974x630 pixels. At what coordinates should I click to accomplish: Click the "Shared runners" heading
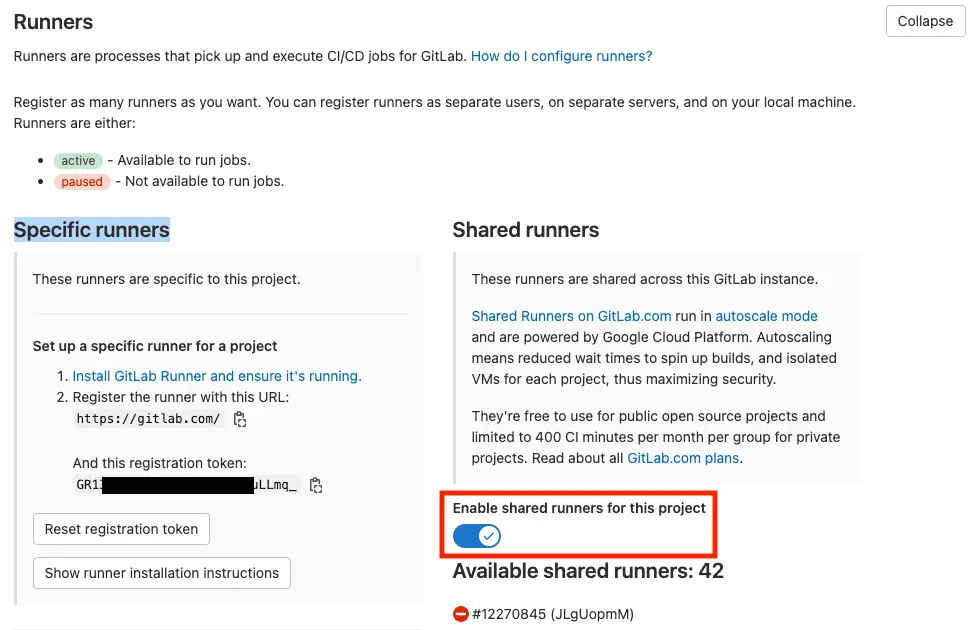pyautogui.click(x=526, y=229)
